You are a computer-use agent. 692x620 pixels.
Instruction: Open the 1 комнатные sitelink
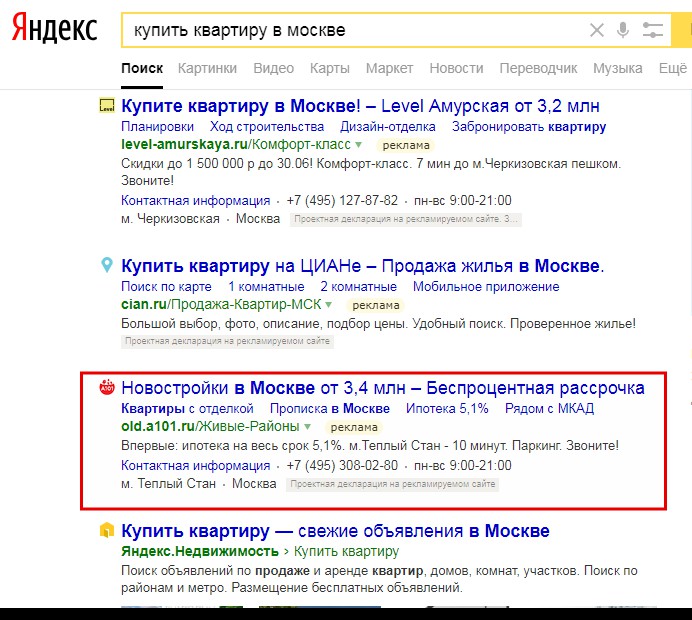[x=266, y=287]
